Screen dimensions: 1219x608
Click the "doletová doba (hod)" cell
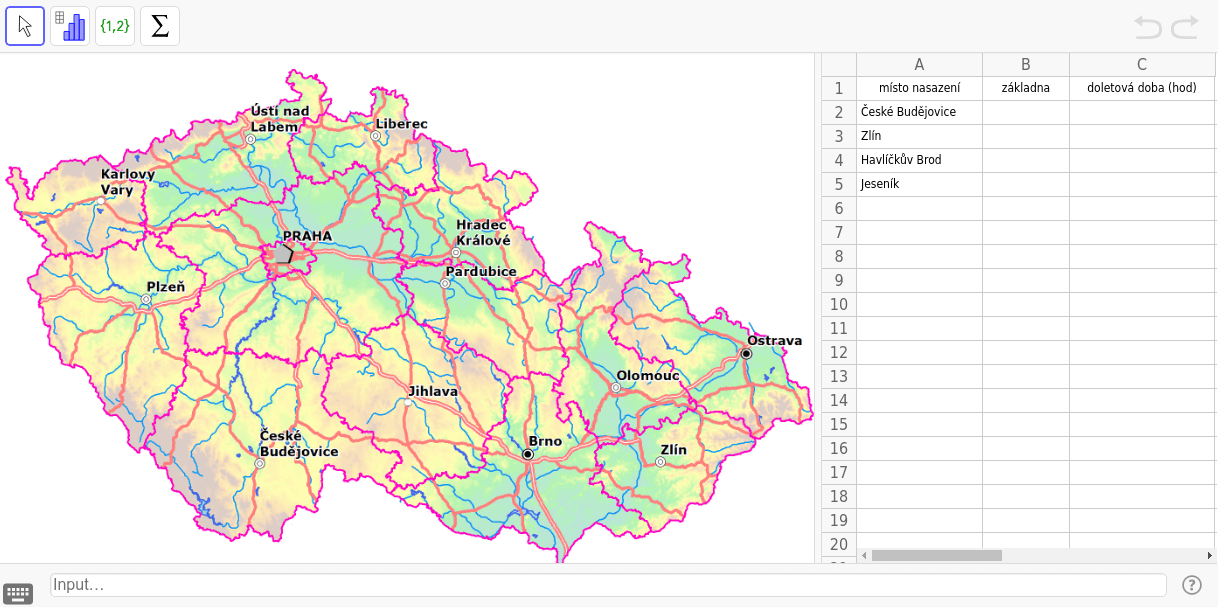click(x=1141, y=88)
